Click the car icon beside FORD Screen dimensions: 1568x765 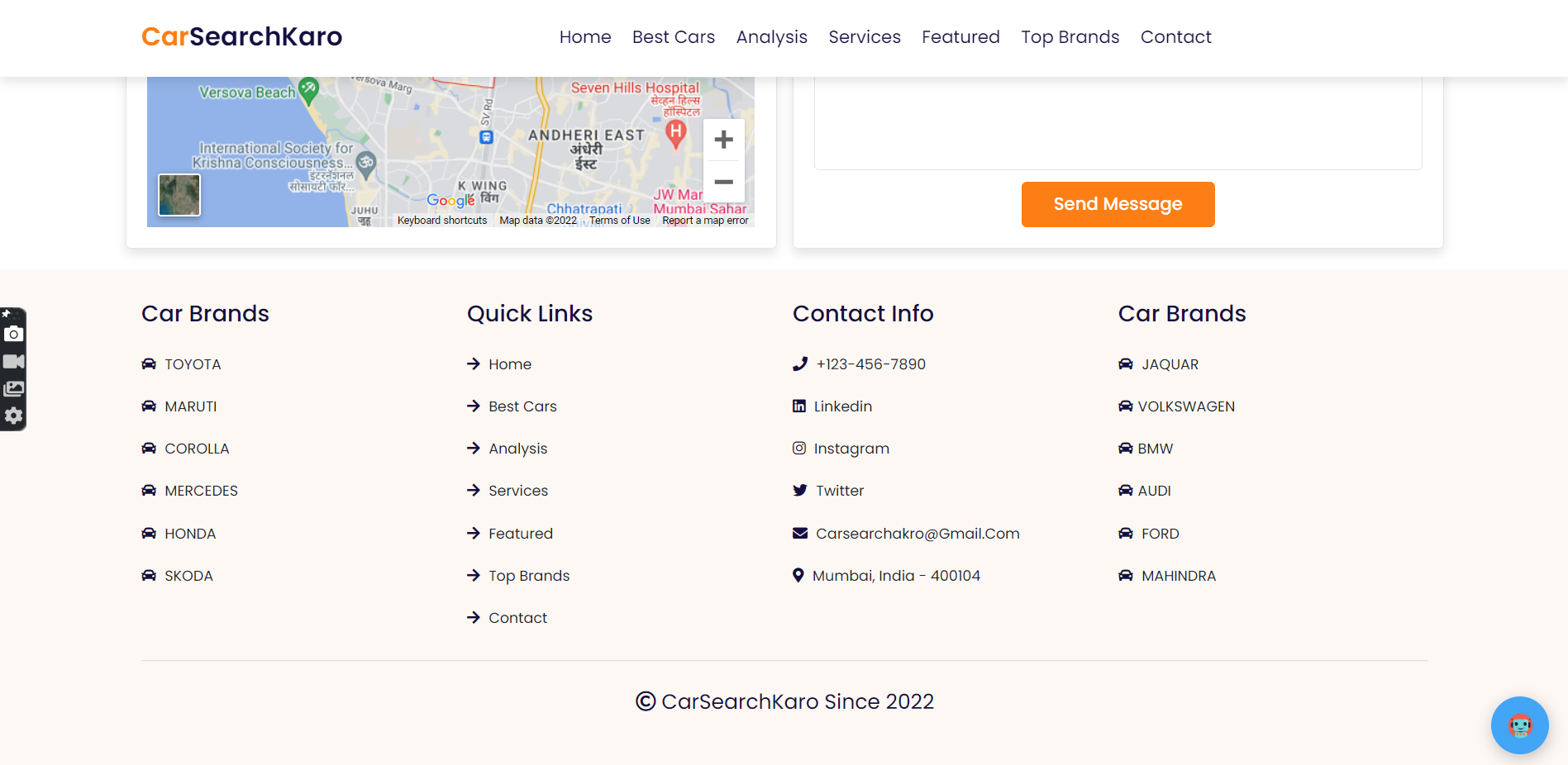[x=1126, y=533]
